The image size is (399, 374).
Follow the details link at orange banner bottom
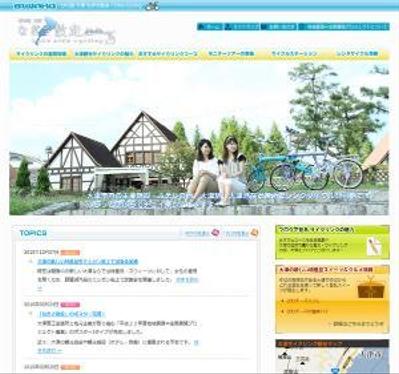356,324
